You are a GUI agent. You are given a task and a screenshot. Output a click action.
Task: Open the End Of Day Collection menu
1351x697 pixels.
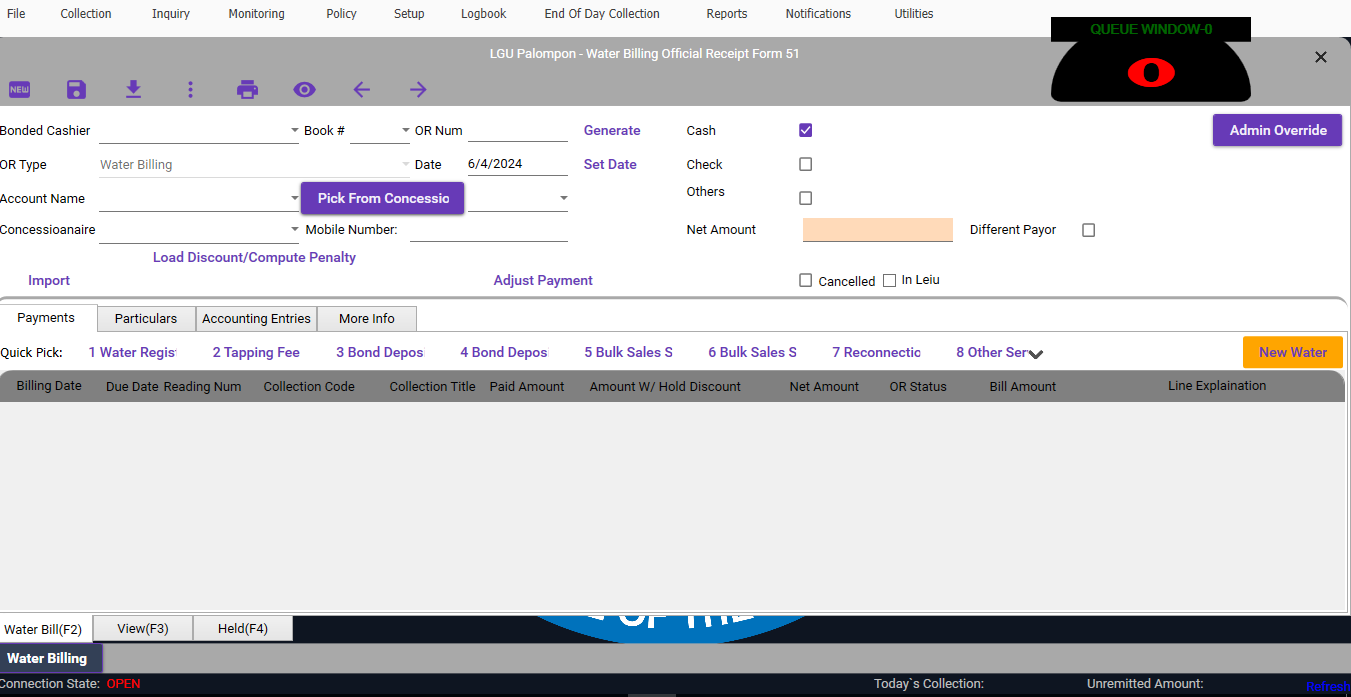[x=601, y=14]
